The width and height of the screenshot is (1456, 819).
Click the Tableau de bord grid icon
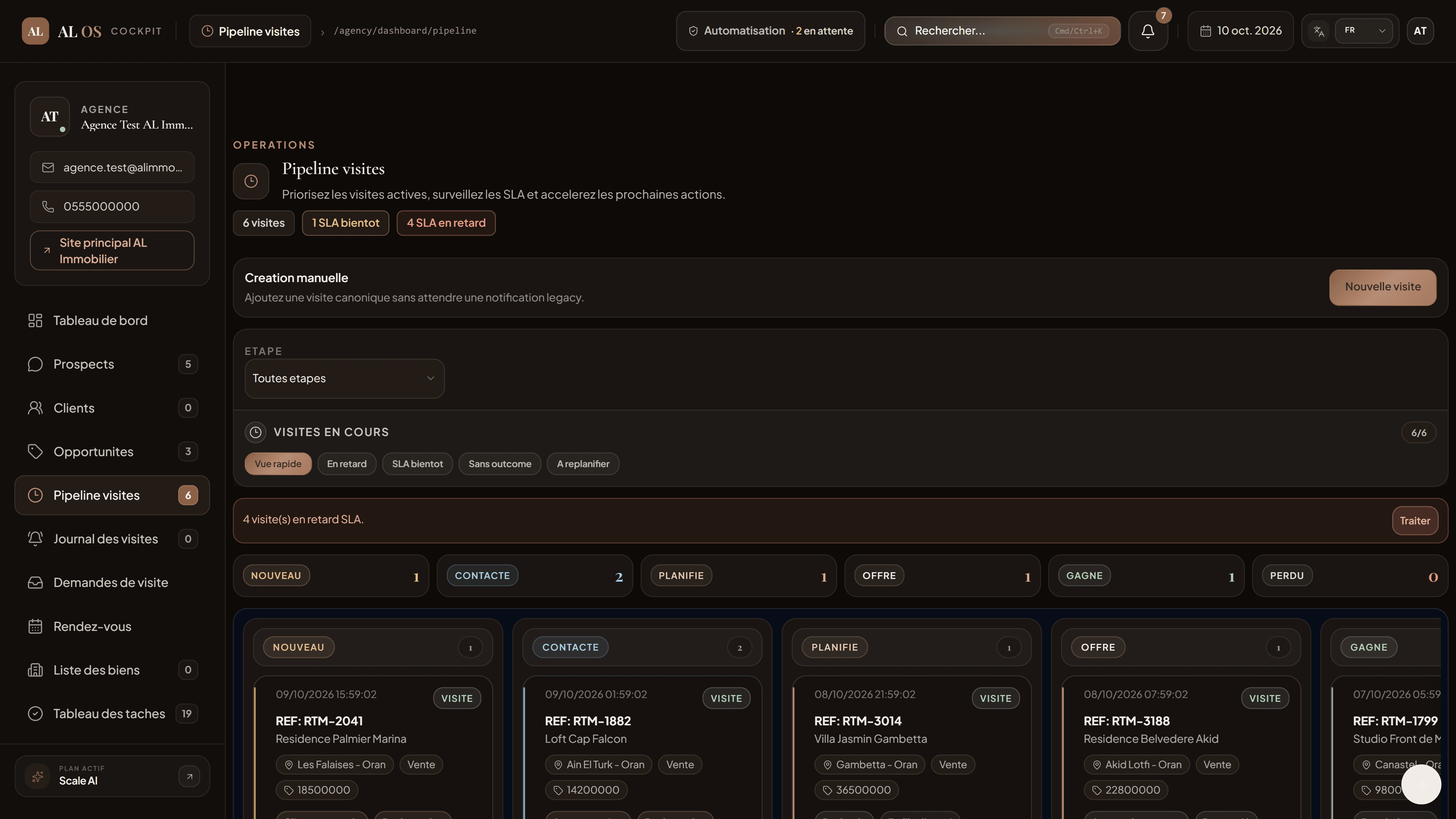click(35, 320)
